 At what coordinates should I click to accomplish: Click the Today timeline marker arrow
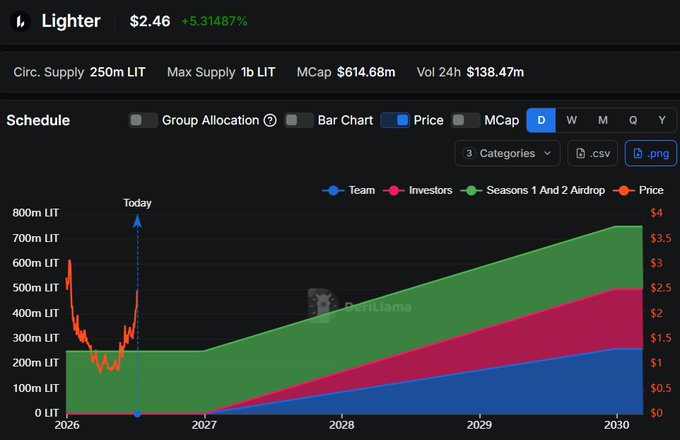point(137,221)
